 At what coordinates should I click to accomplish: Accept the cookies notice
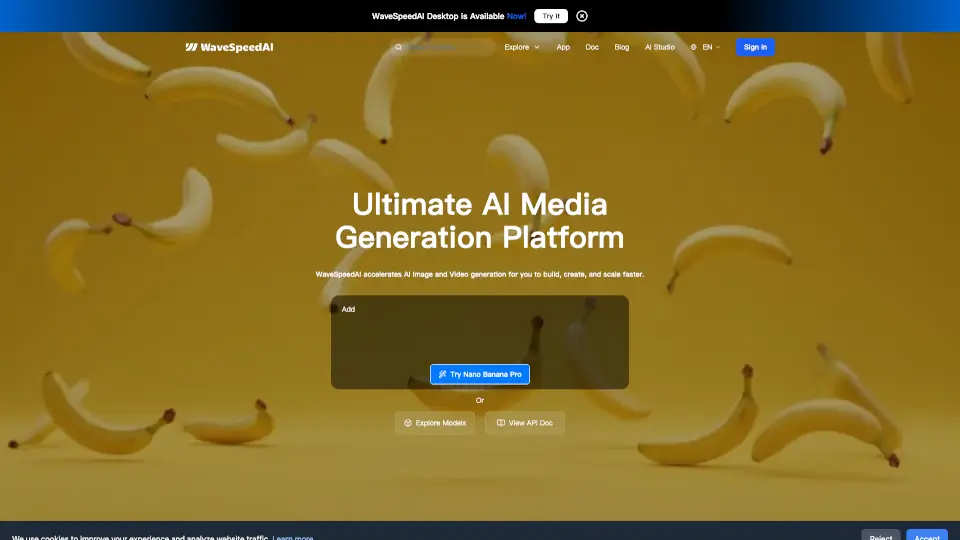pos(926,535)
